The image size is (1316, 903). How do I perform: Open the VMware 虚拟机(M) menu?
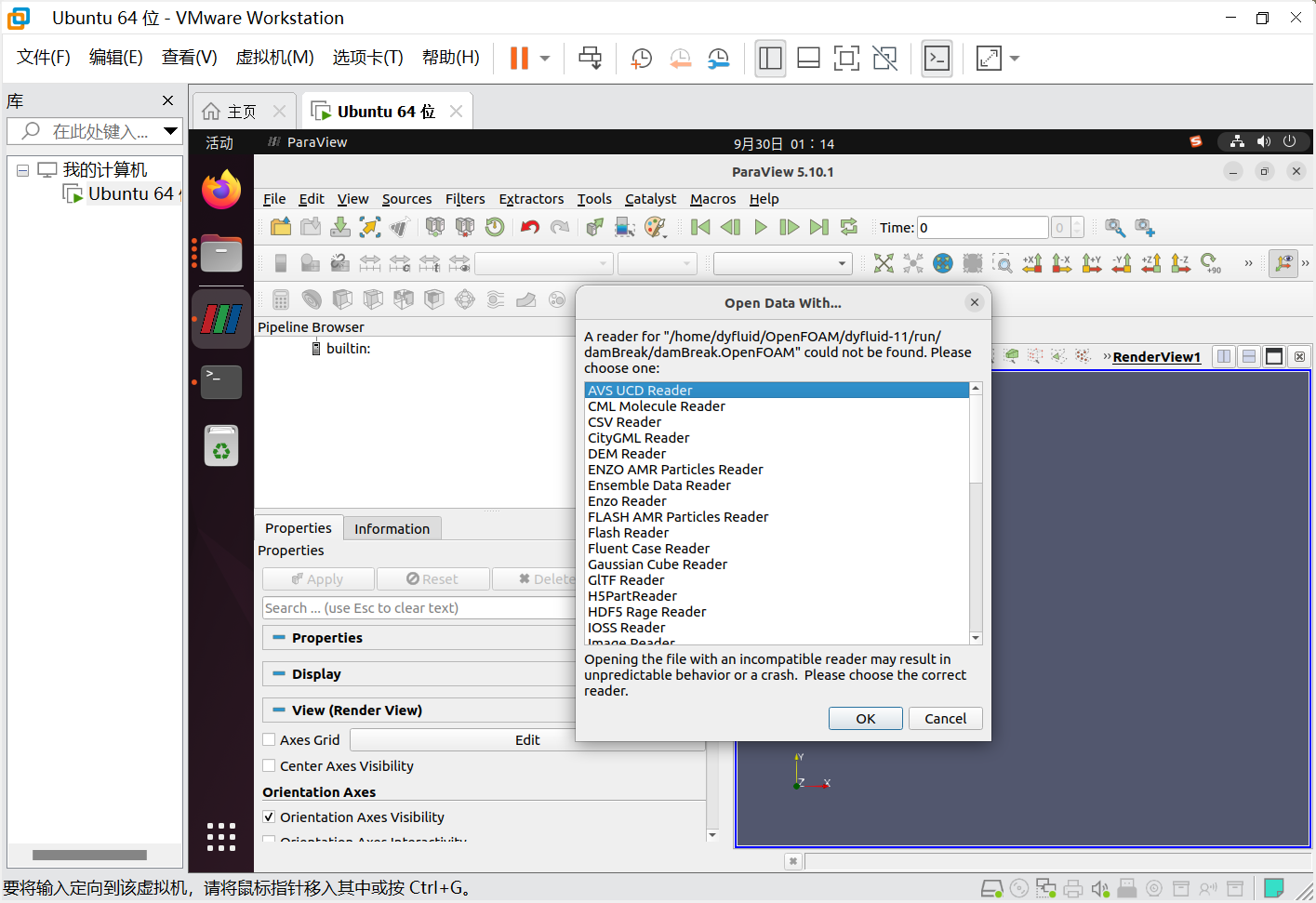[274, 58]
